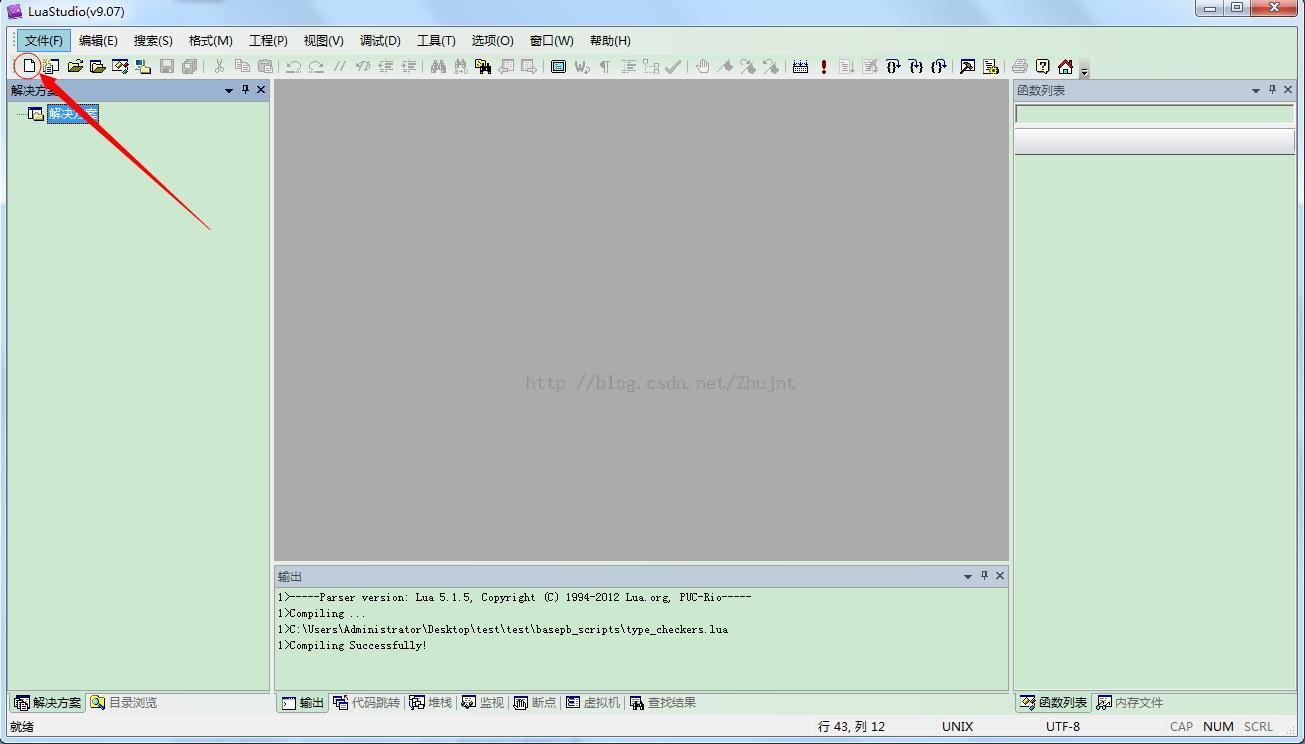Click the build hammer icon
The image size is (1305, 744).
967,66
